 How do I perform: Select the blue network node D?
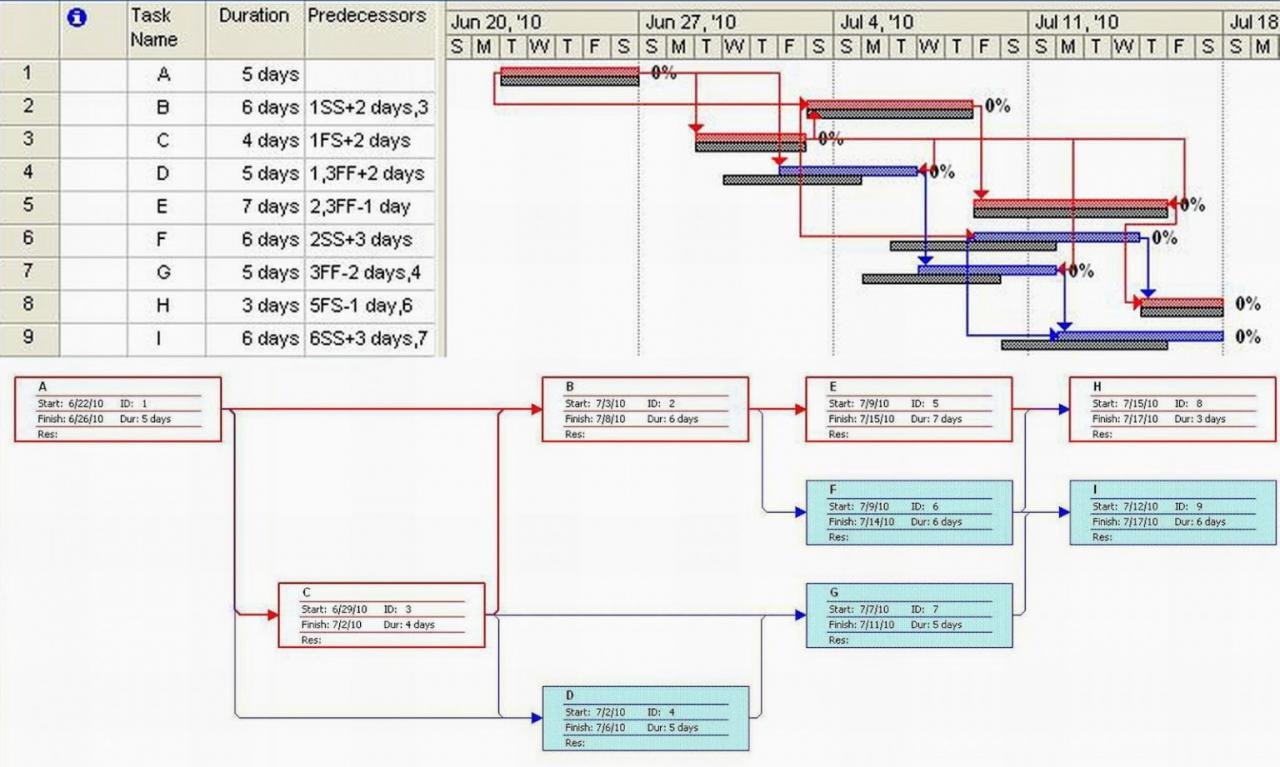(646, 718)
